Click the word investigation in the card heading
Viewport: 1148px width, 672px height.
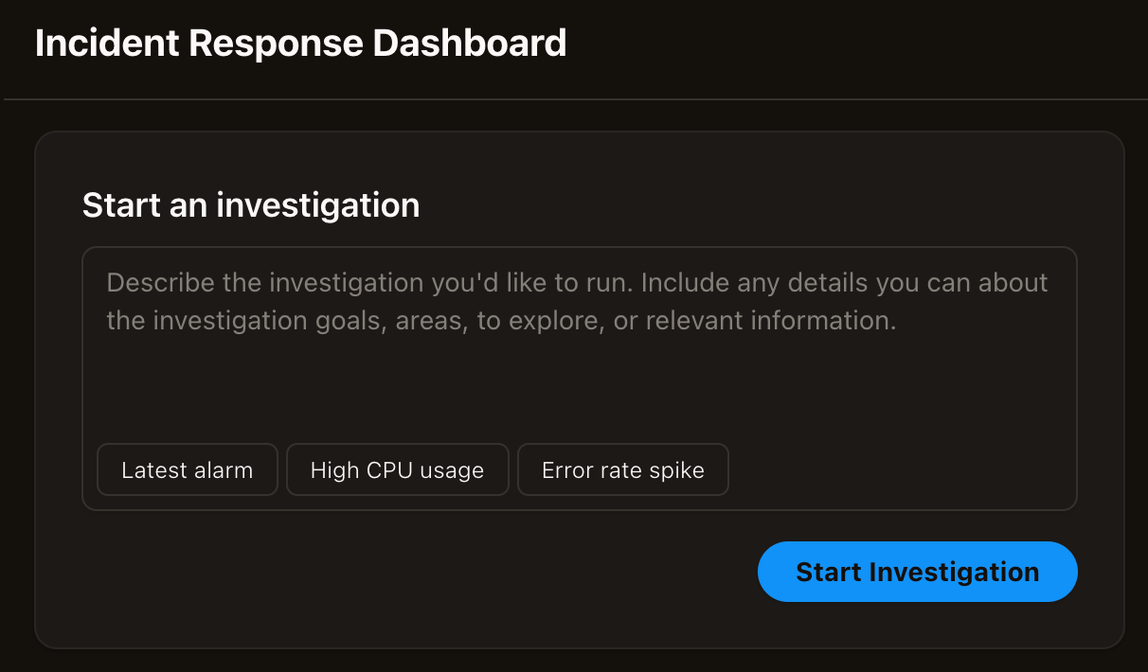318,205
